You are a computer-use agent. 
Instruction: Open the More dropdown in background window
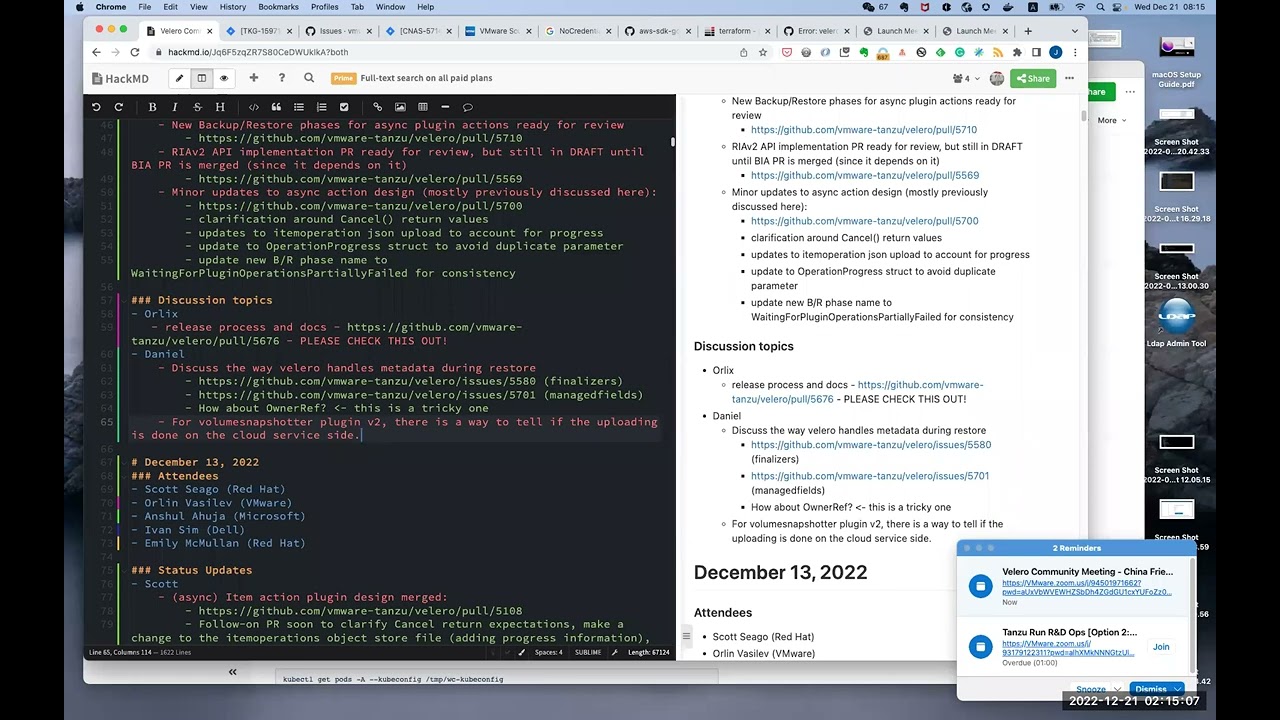tap(1111, 120)
